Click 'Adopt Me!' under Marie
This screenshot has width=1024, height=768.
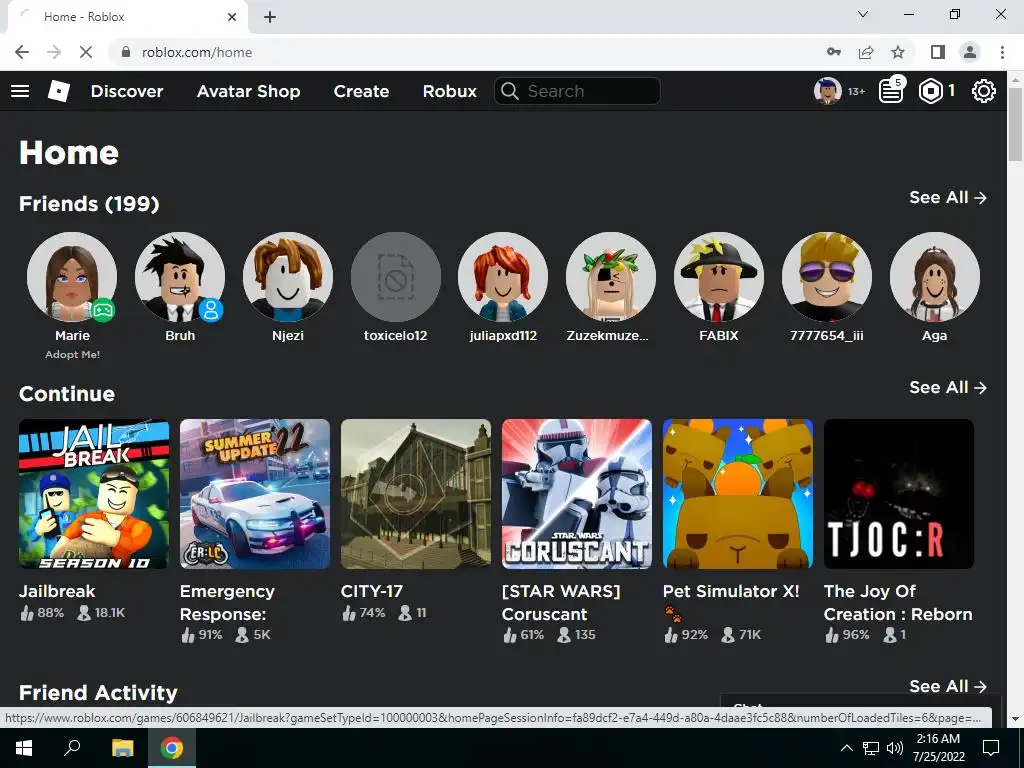pos(72,355)
